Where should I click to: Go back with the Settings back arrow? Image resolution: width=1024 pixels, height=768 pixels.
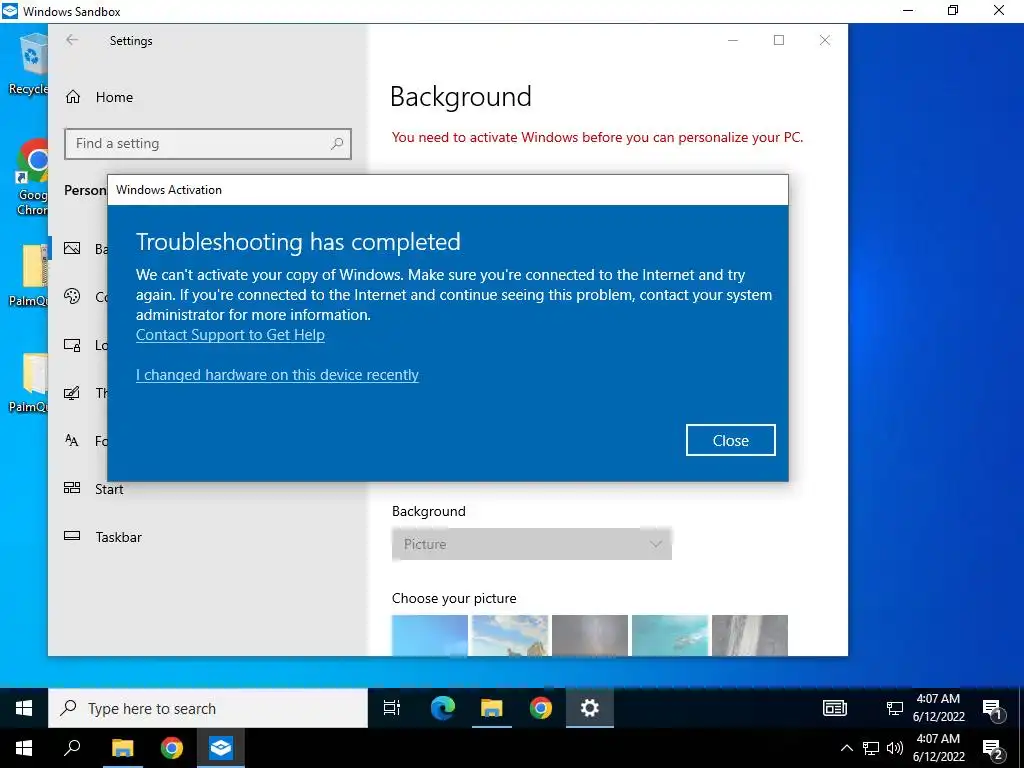(72, 40)
